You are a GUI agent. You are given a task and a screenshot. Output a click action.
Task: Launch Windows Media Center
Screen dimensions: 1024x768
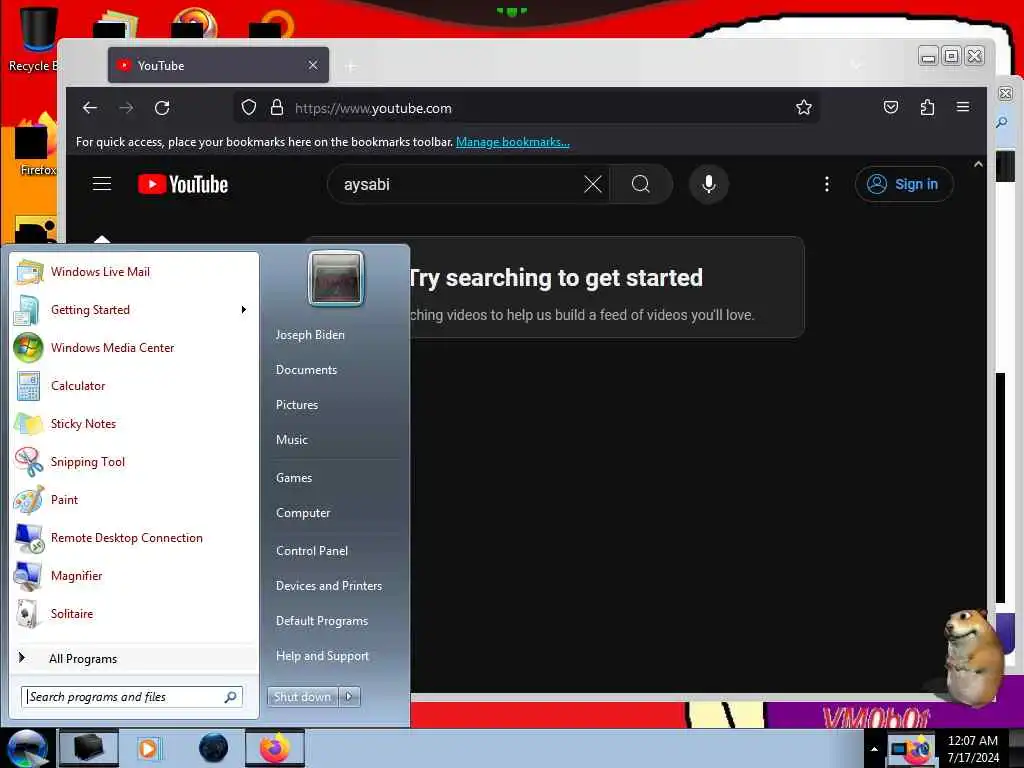pos(135,347)
